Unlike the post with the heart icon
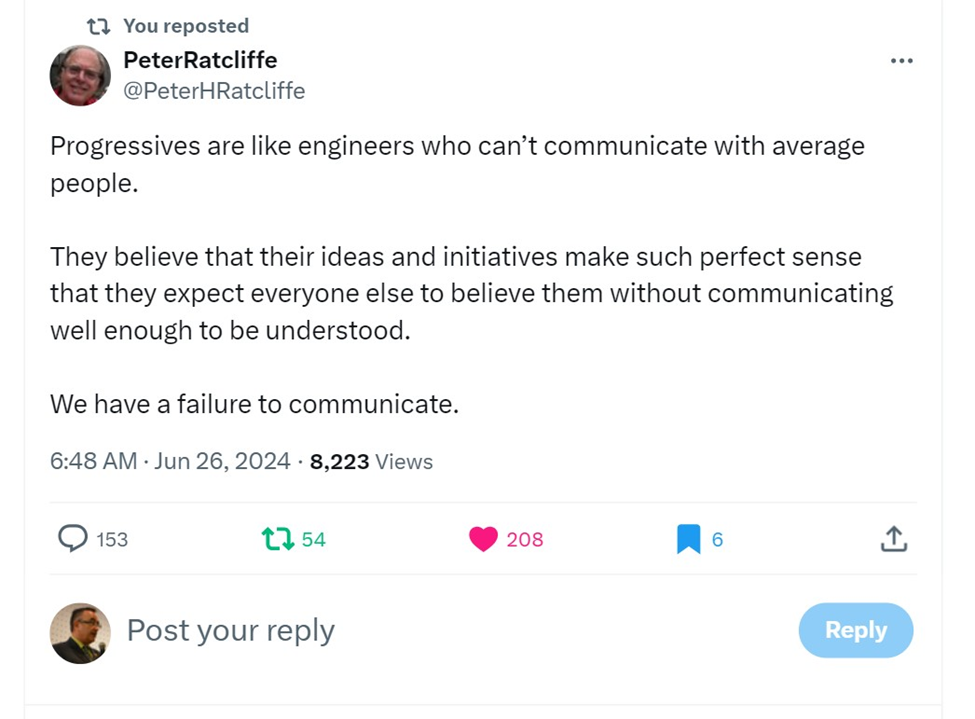The image size is (975, 719). point(483,539)
